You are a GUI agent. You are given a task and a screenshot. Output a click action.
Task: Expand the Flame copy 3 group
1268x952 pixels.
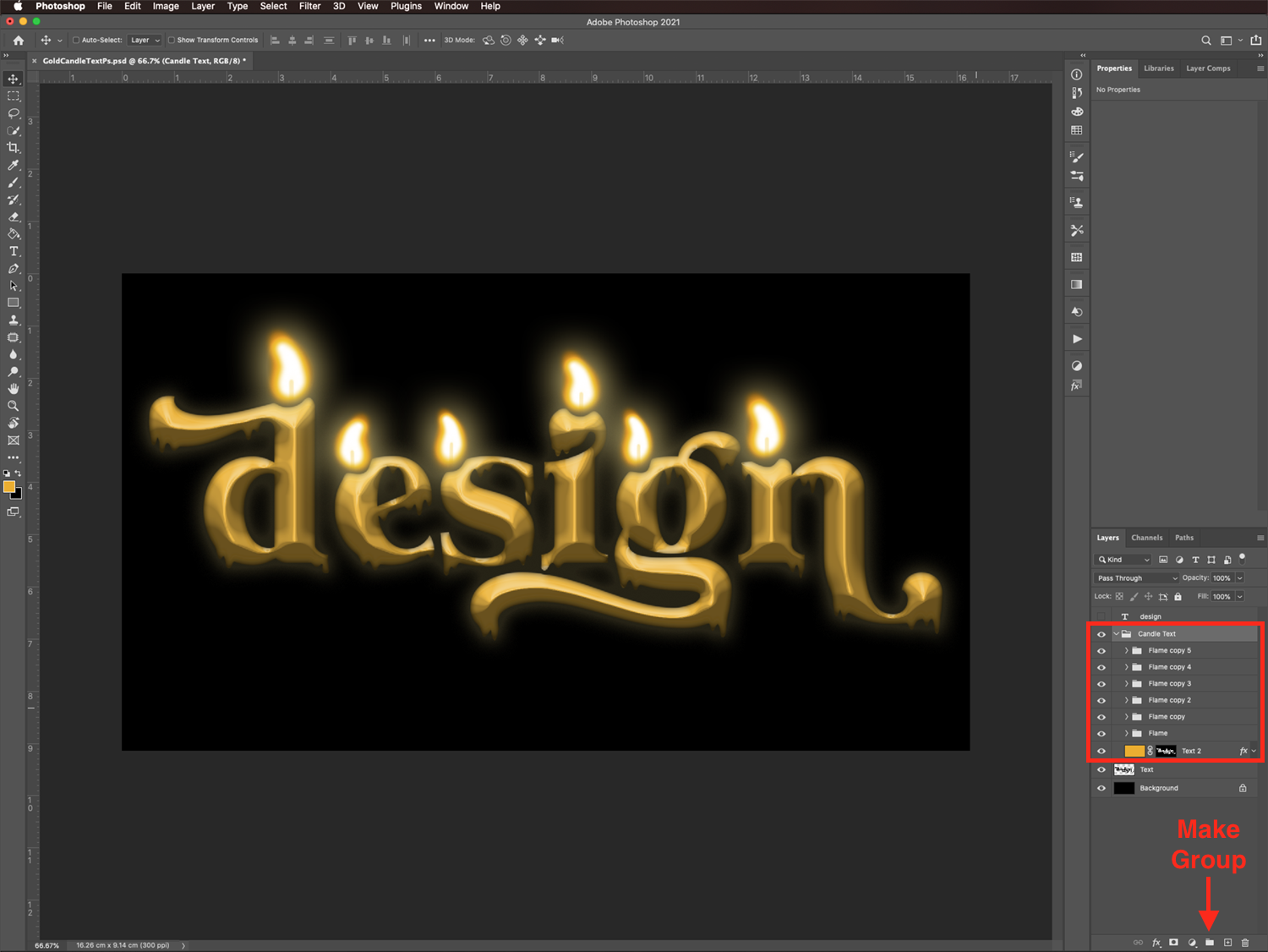1126,684
